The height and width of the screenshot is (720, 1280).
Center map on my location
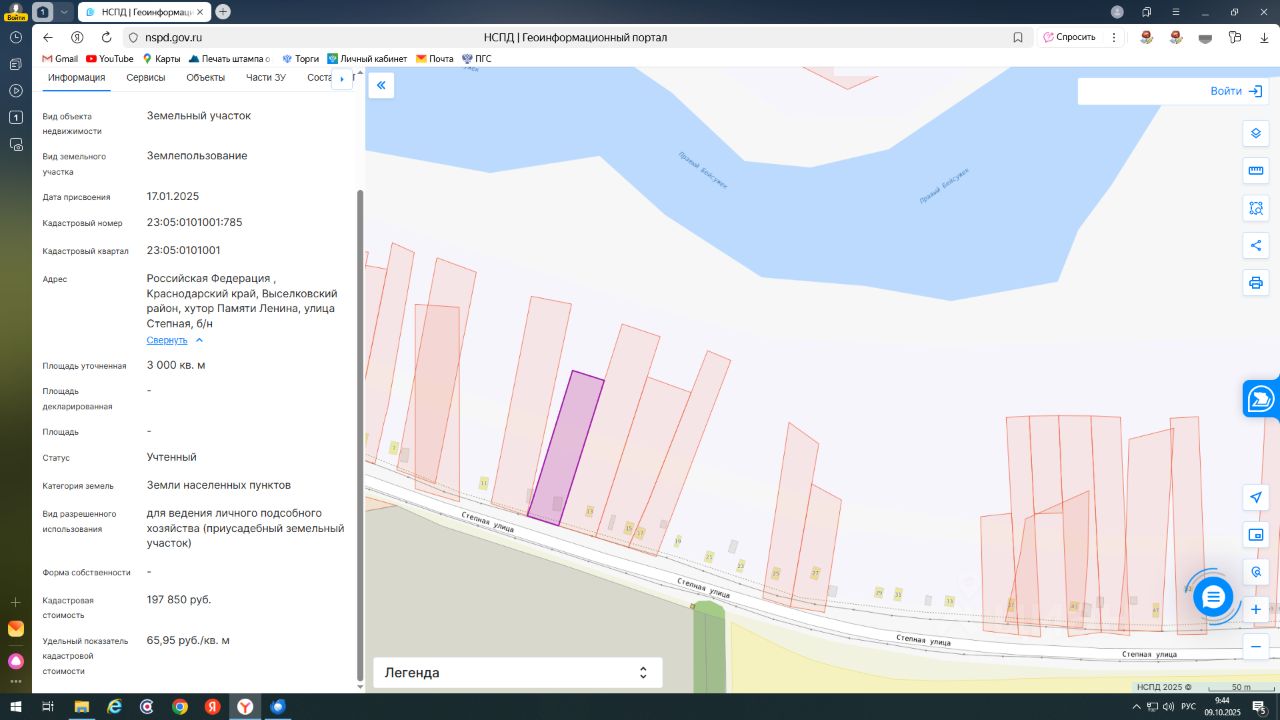tap(1256, 497)
